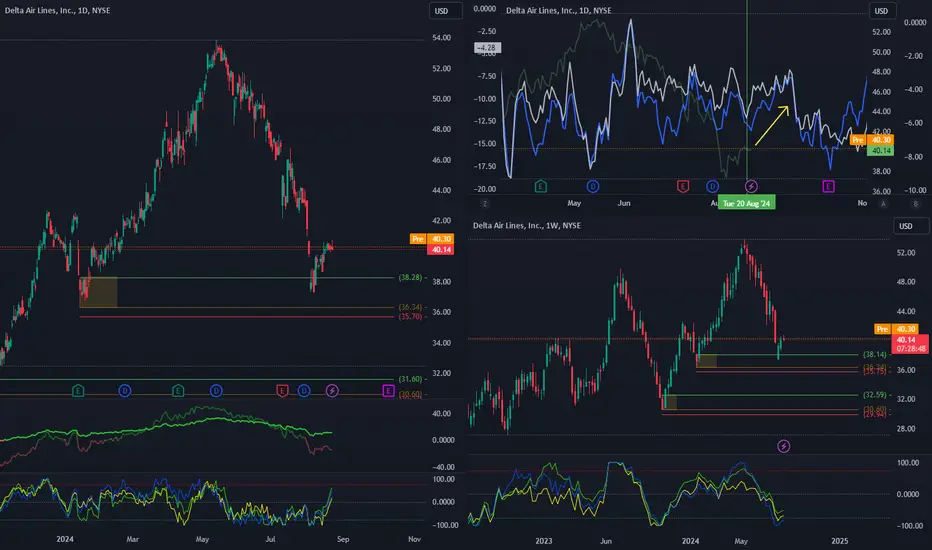This screenshot has width=932, height=550.
Task: Click the orange Pre 40.30 label in weekly chart
Action: [x=896, y=329]
